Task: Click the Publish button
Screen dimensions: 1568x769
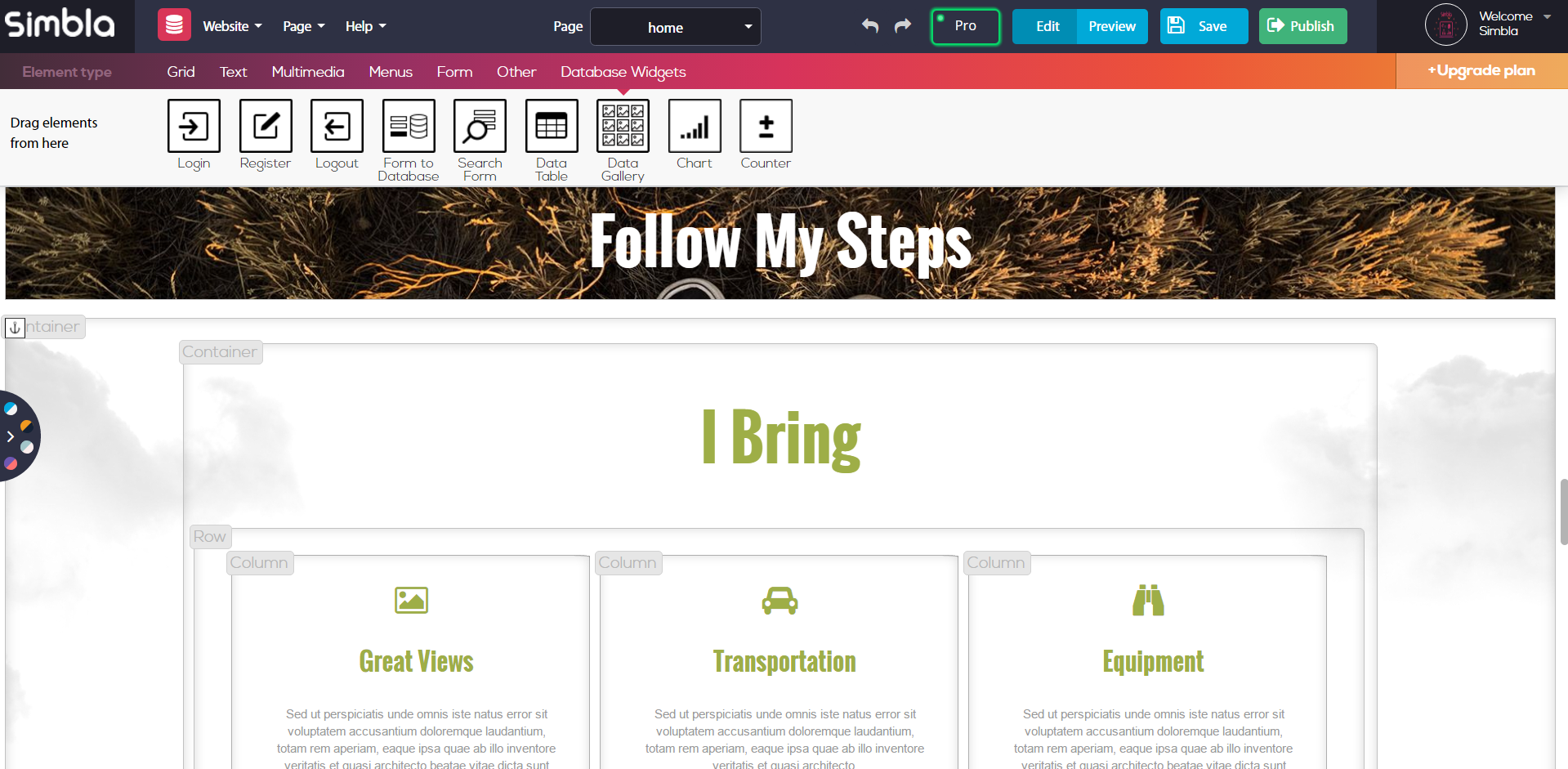Action: tap(1302, 25)
